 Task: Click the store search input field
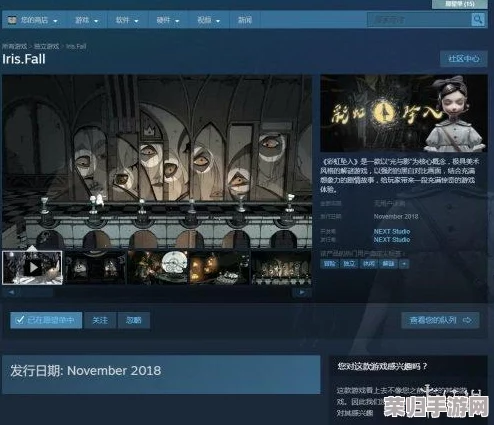(x=419, y=20)
